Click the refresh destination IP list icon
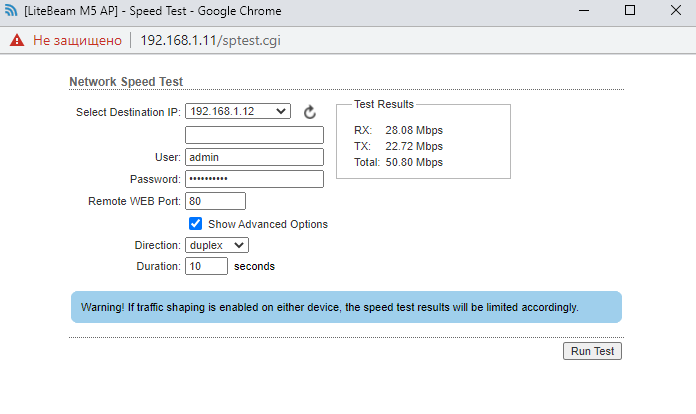Viewport: 696px width, 414px height. coord(310,112)
